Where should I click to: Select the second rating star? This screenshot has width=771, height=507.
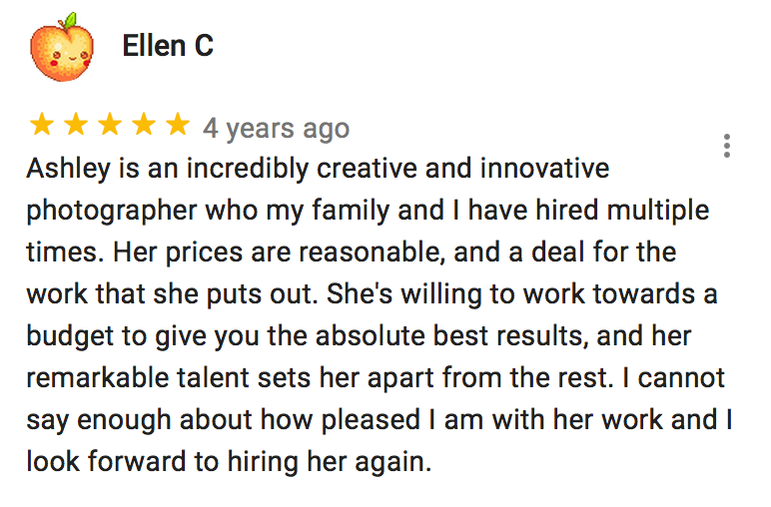(x=76, y=124)
